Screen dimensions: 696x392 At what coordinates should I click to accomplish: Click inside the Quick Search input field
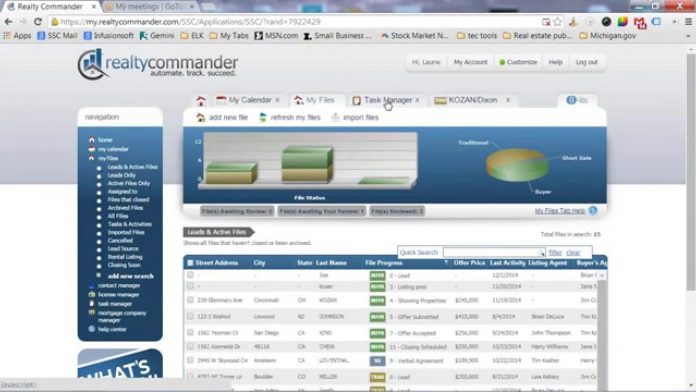coord(490,253)
